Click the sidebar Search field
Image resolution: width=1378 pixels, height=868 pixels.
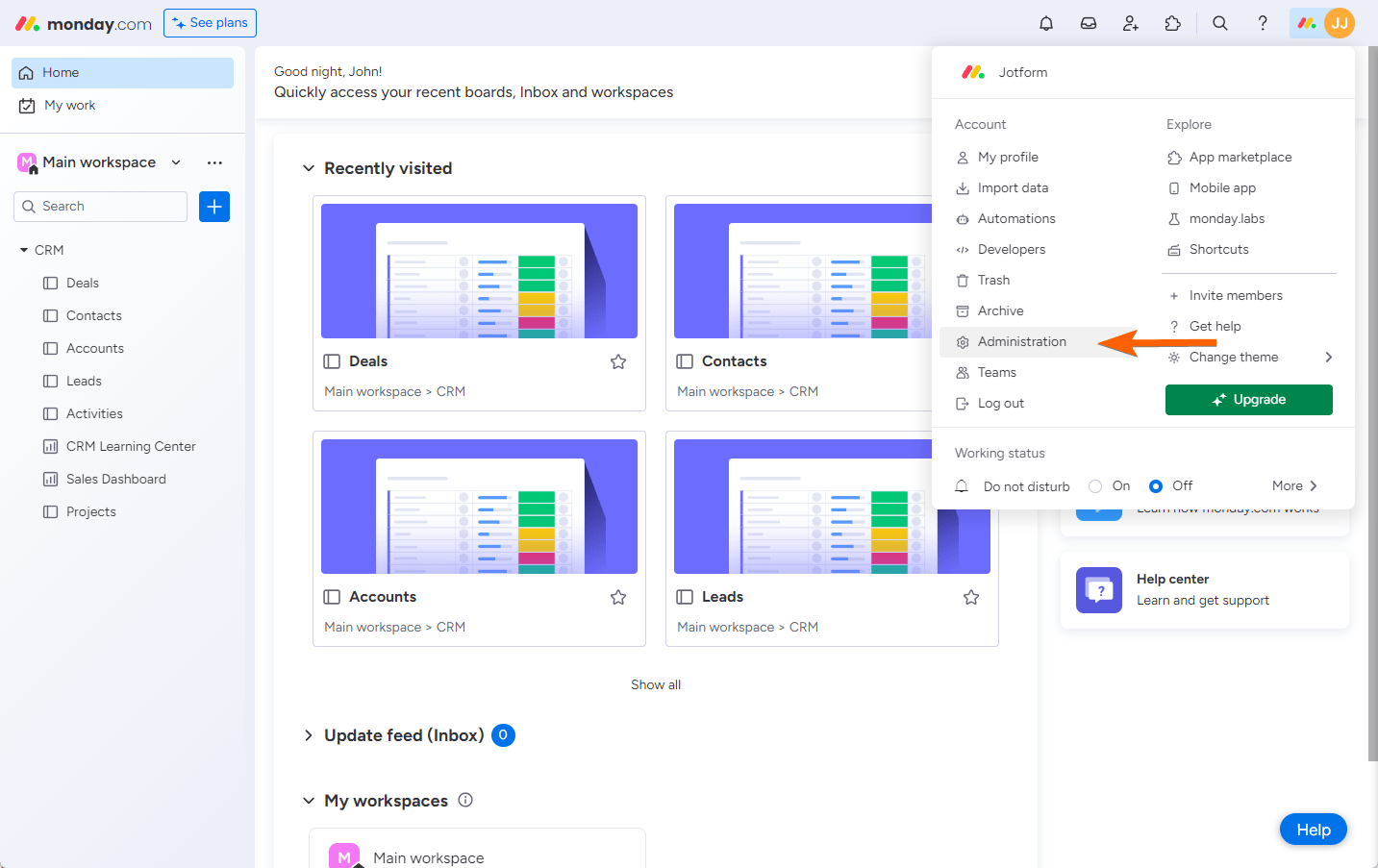[100, 207]
